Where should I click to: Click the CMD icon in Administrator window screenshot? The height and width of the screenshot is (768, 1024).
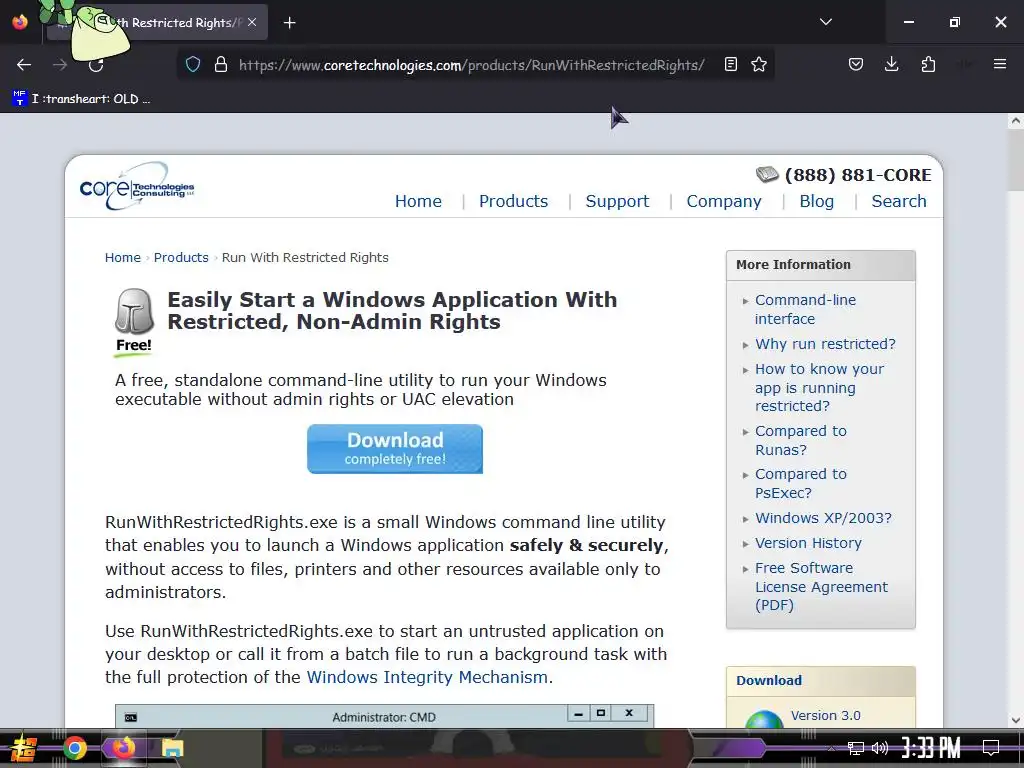pyautogui.click(x=131, y=717)
